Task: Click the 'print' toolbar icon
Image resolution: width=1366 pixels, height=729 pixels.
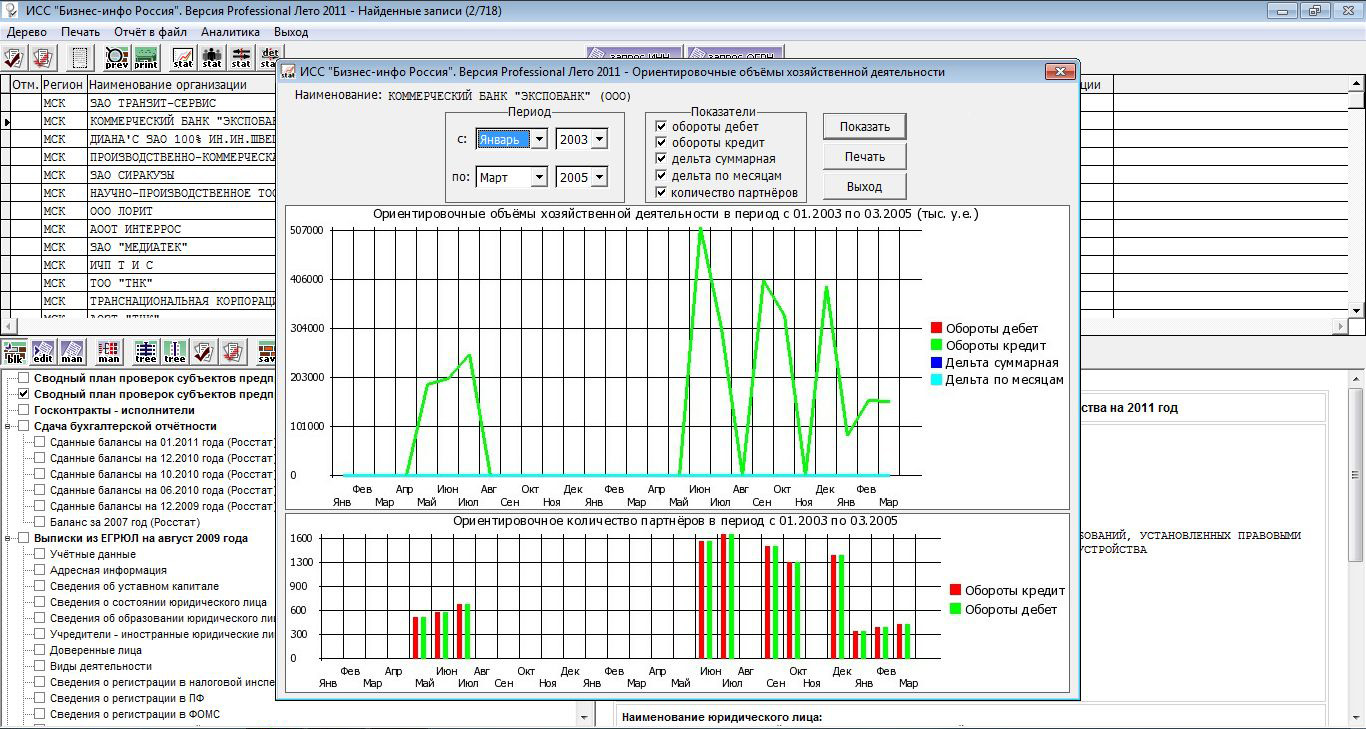Action: (x=146, y=57)
